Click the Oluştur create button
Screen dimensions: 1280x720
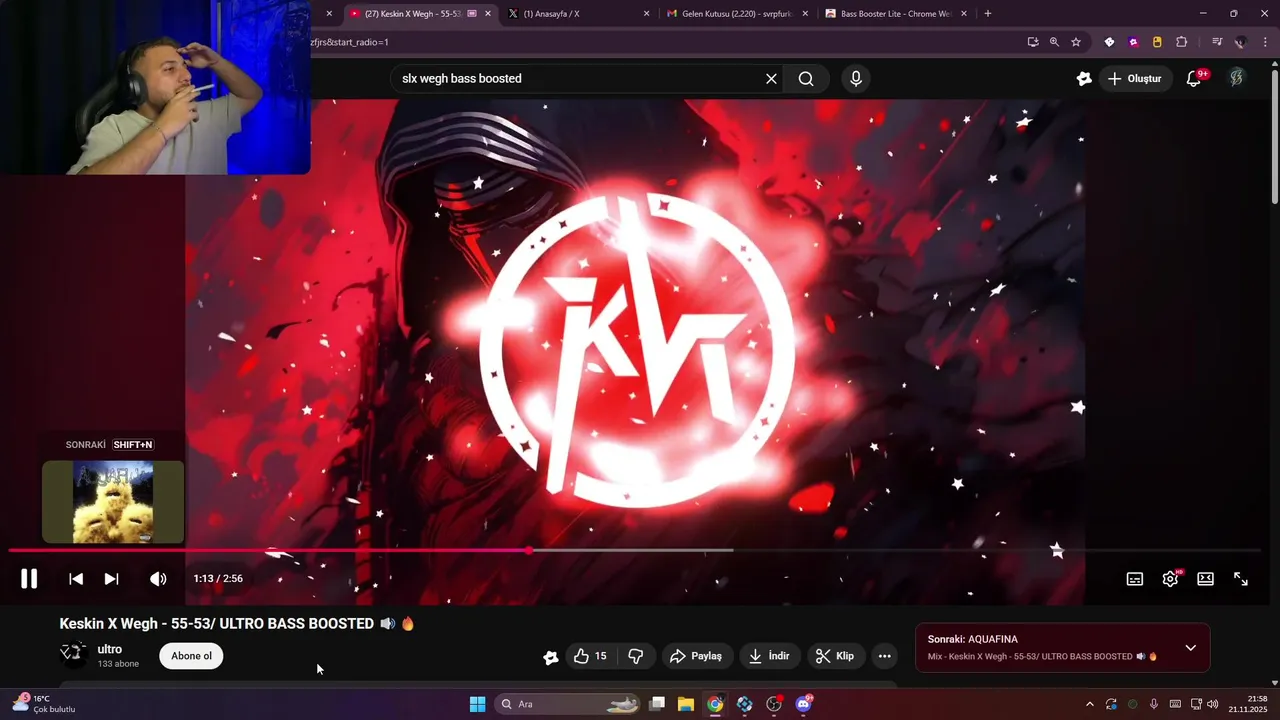tap(1135, 79)
